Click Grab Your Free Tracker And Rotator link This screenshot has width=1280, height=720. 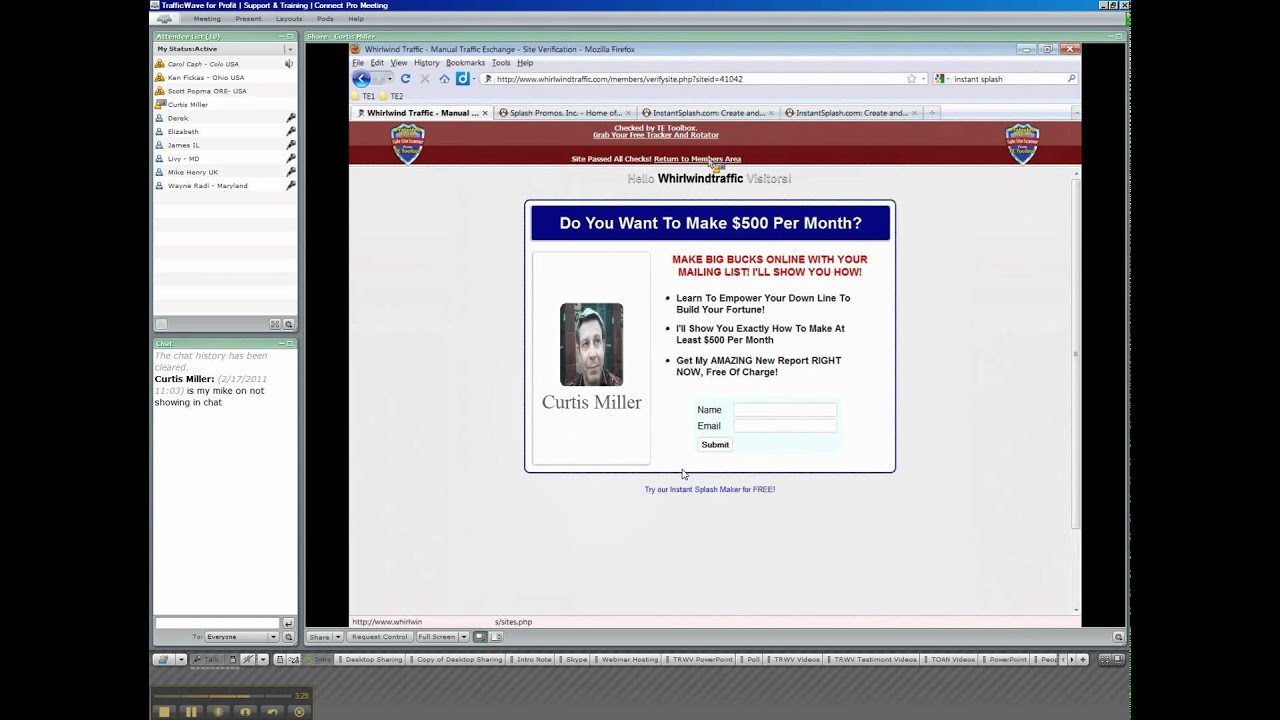(x=655, y=135)
